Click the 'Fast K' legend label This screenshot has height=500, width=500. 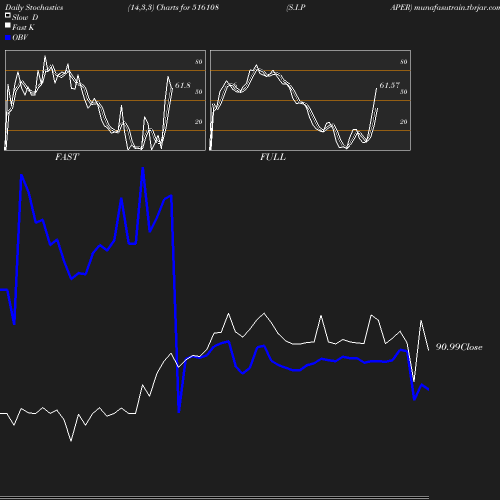click(23, 27)
